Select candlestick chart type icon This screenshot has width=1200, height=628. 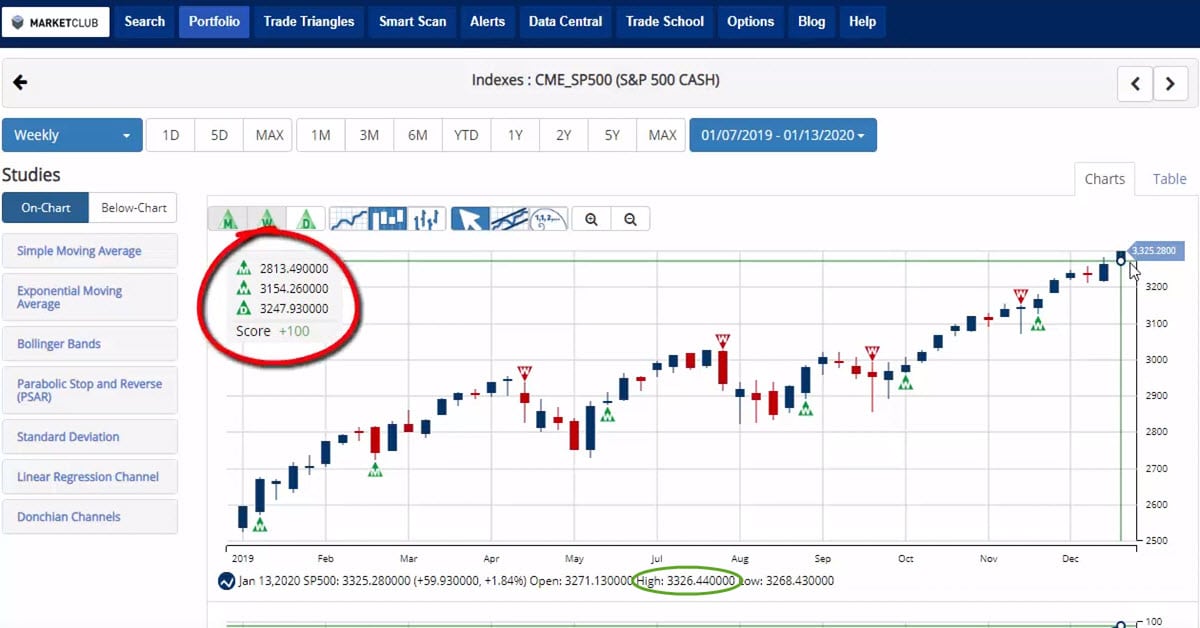point(387,218)
